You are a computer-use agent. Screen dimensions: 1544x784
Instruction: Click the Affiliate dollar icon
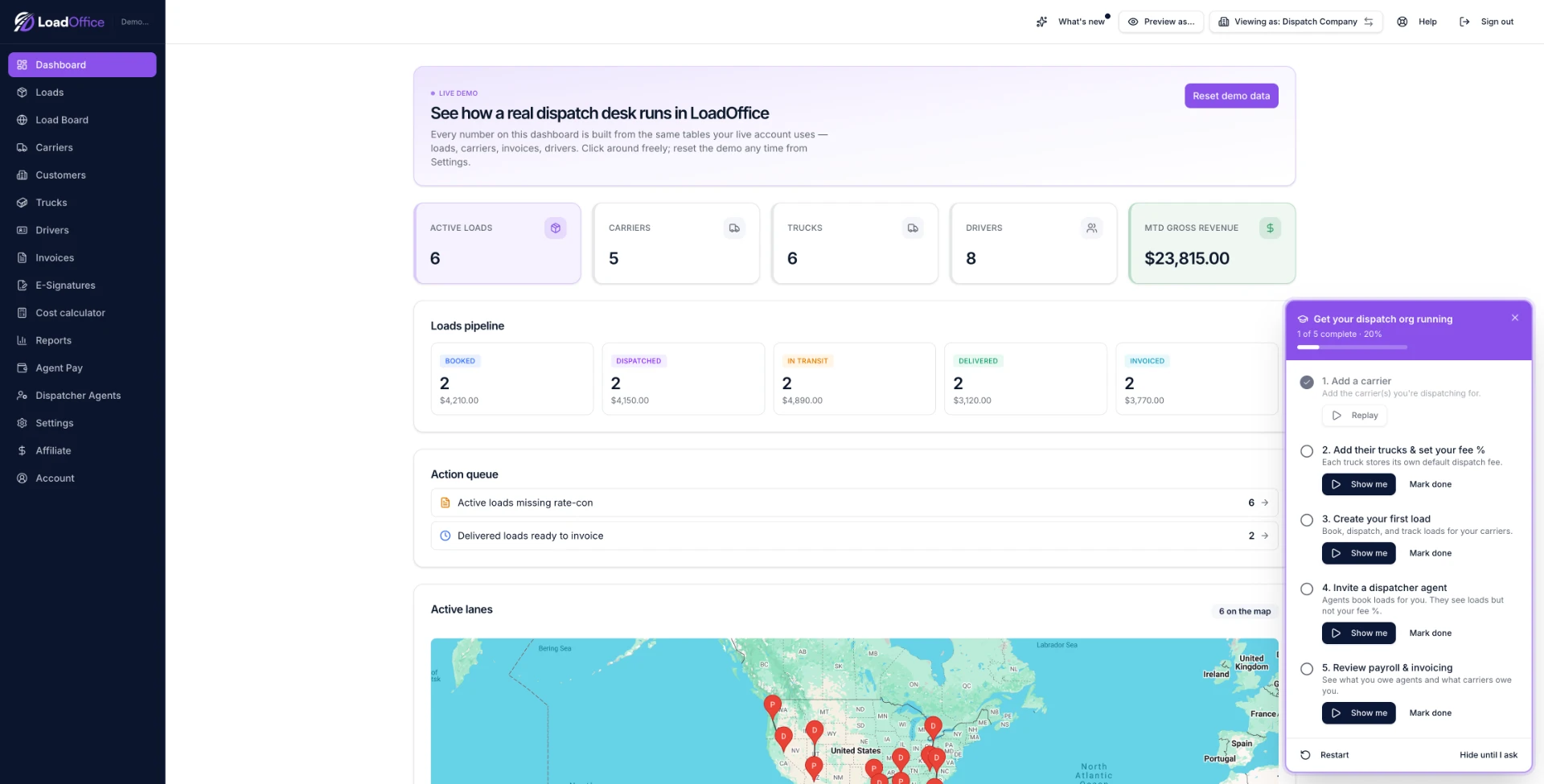[x=22, y=450]
